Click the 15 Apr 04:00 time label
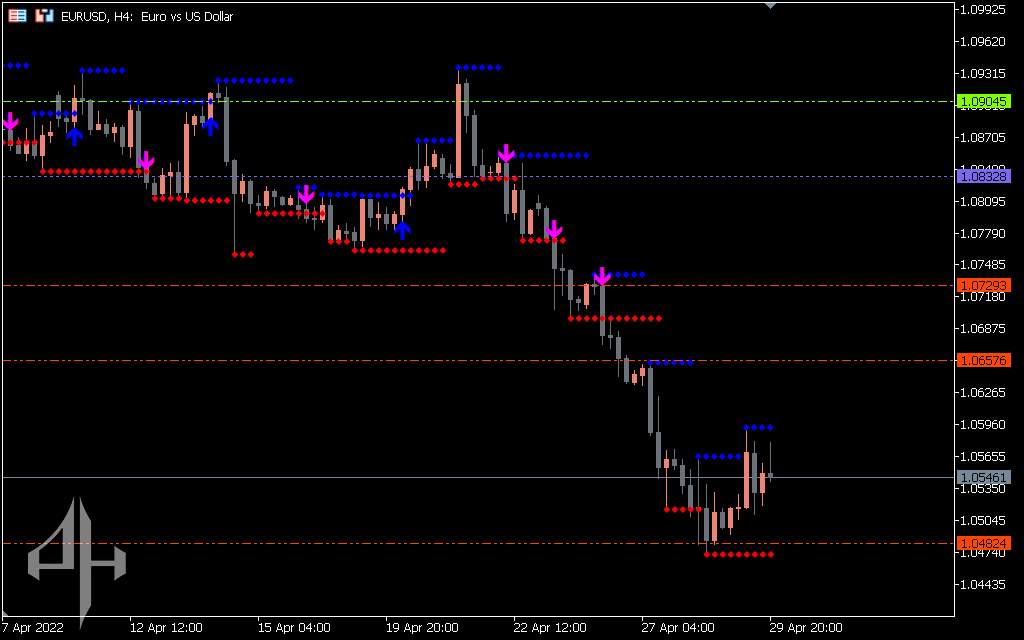 coord(294,628)
